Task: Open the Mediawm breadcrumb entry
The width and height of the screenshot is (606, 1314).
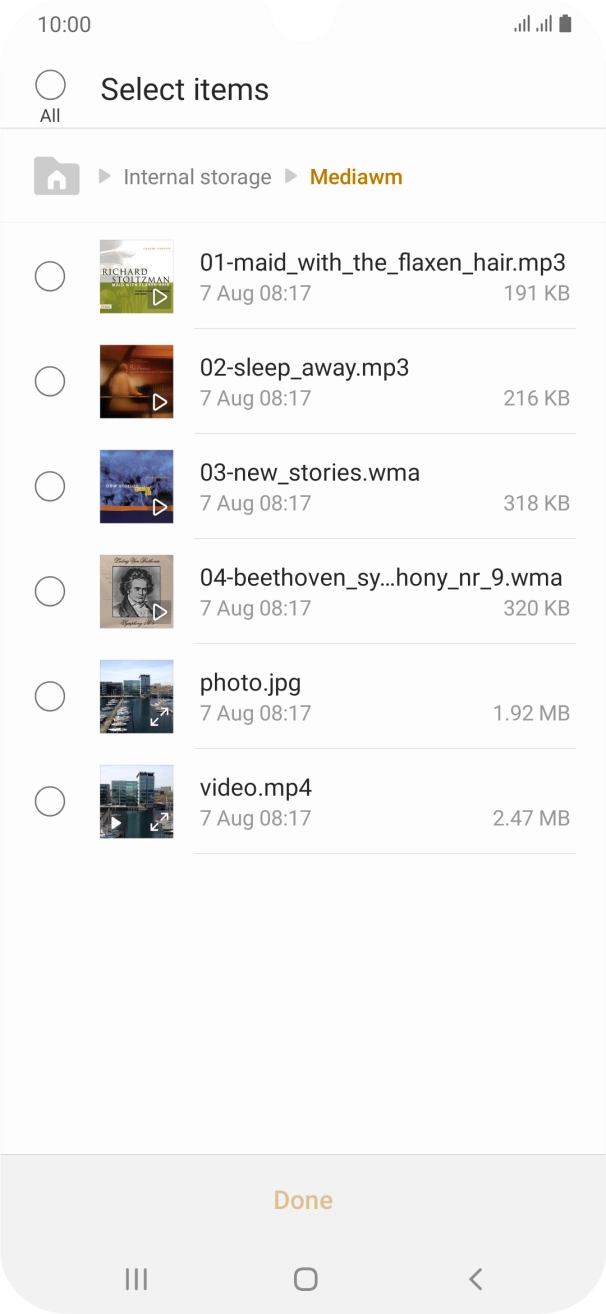Action: click(356, 175)
